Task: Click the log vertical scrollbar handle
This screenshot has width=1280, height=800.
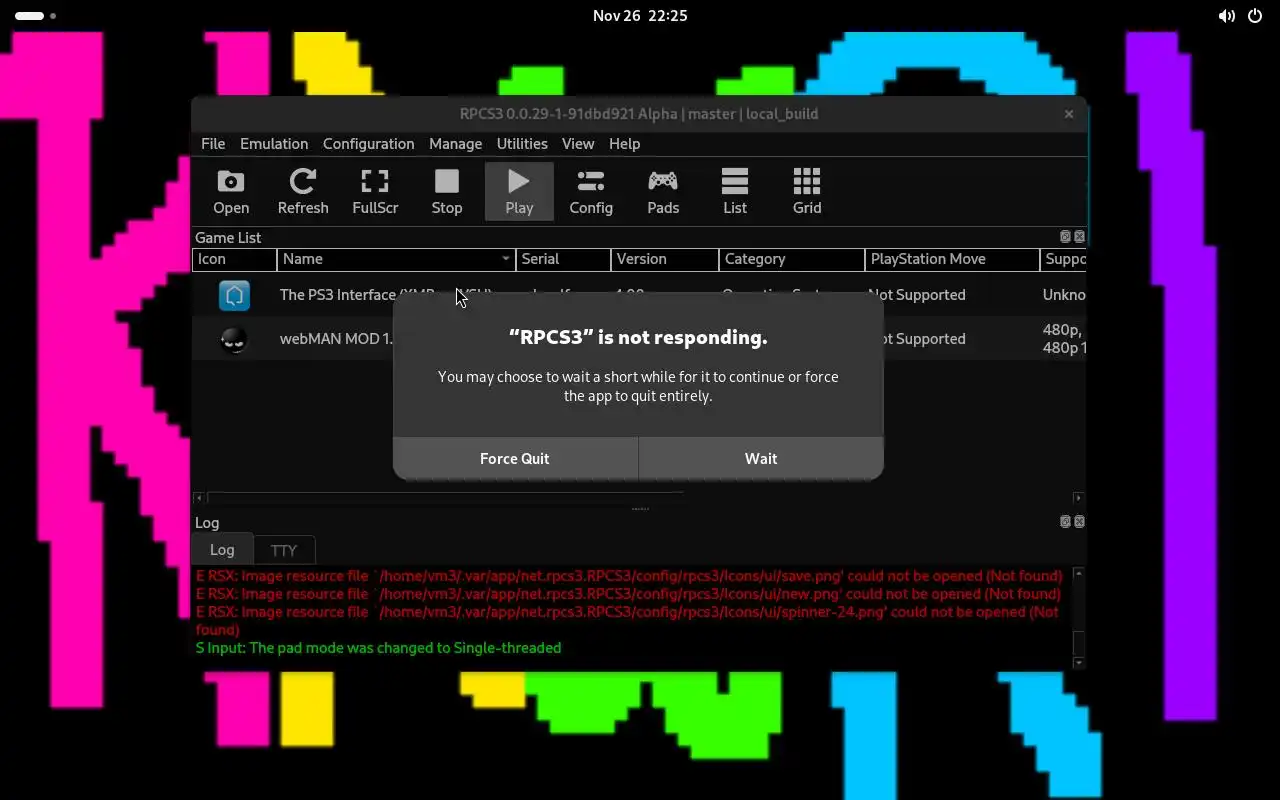Action: (x=1078, y=643)
